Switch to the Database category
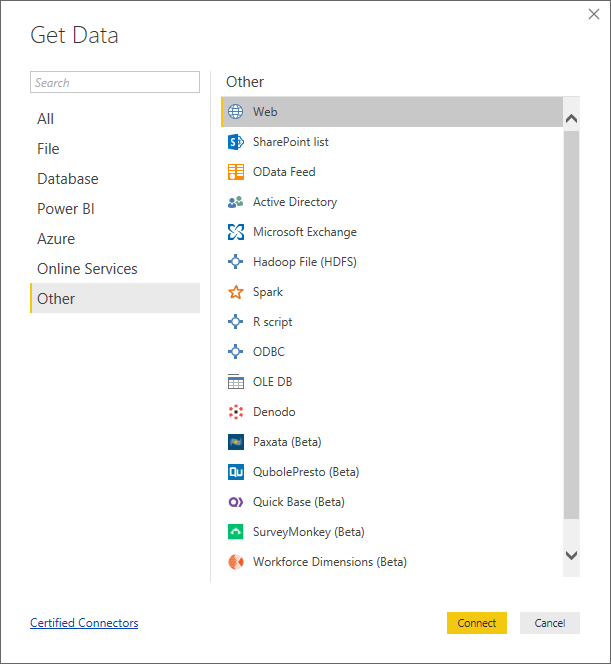The height and width of the screenshot is (664, 611). [x=68, y=179]
